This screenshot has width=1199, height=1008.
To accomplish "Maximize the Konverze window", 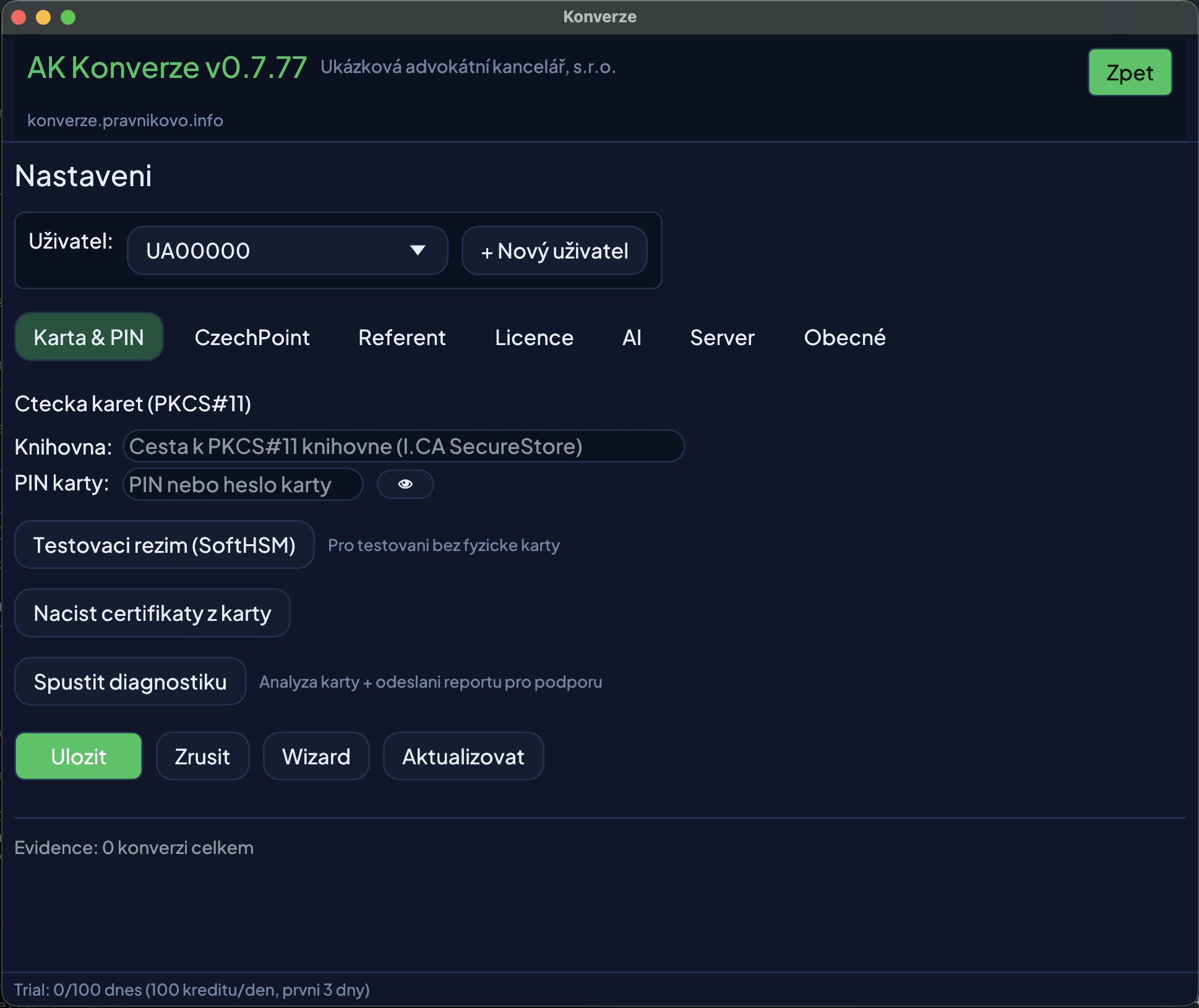I will click(x=68, y=17).
